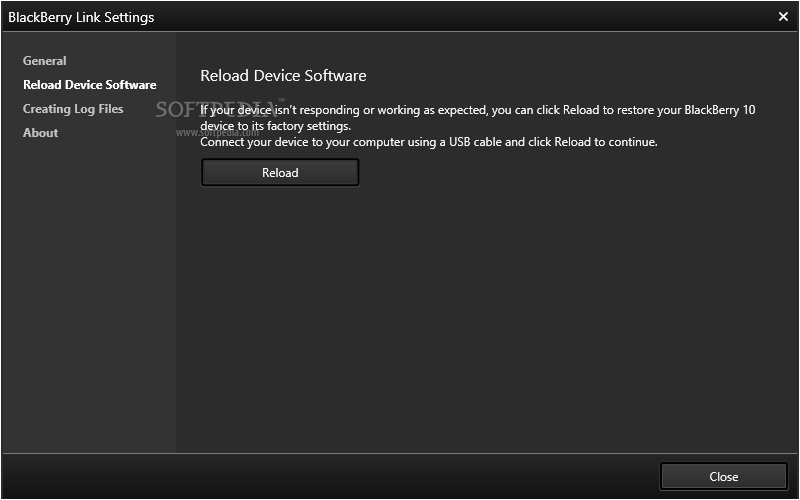Click the Reload button
800x500 pixels.
(x=280, y=172)
